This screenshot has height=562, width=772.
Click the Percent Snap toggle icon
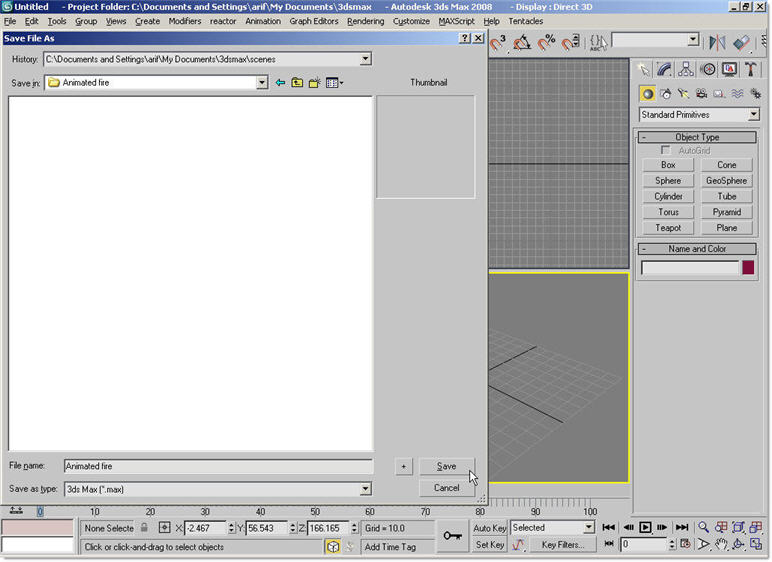pos(547,42)
